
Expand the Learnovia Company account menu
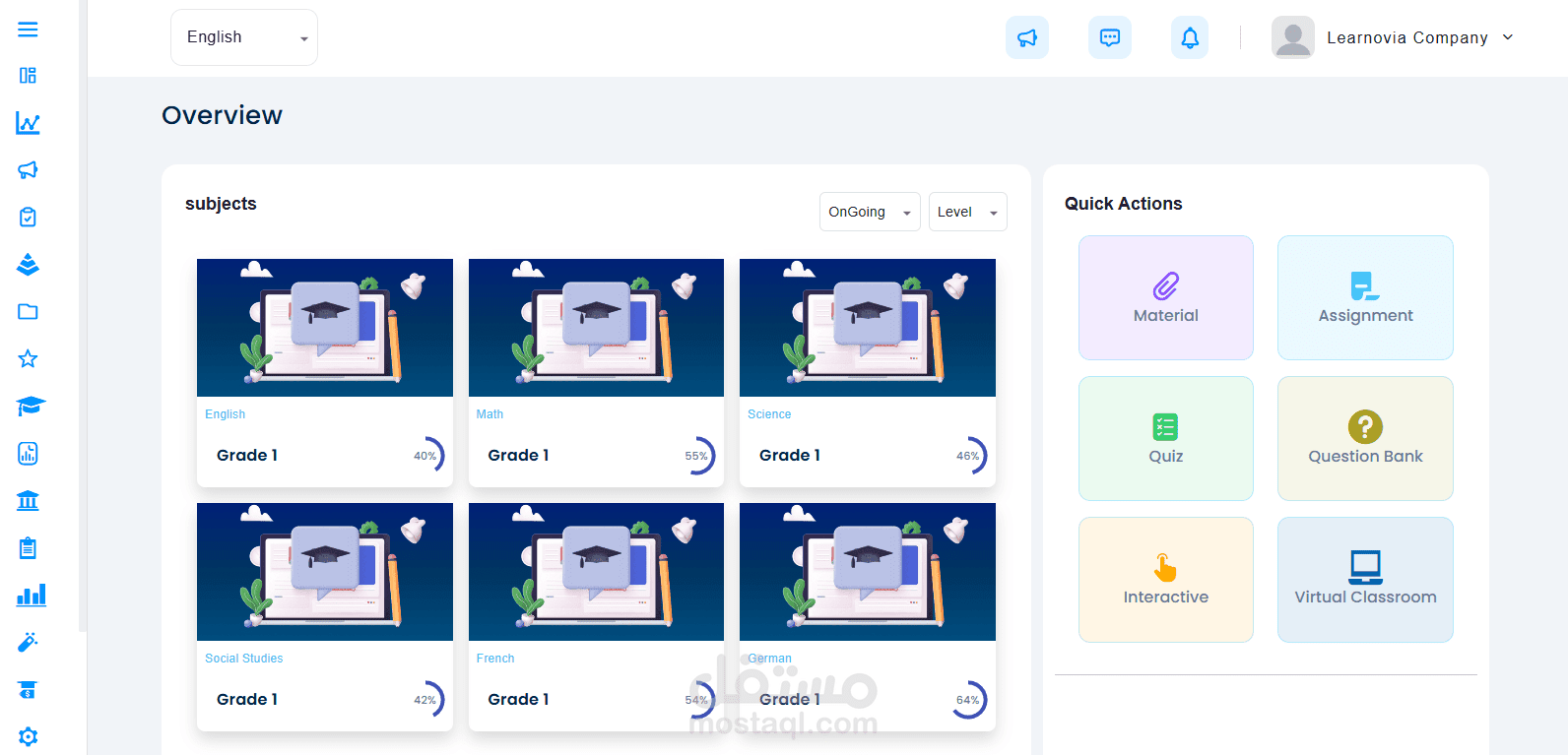1419,37
